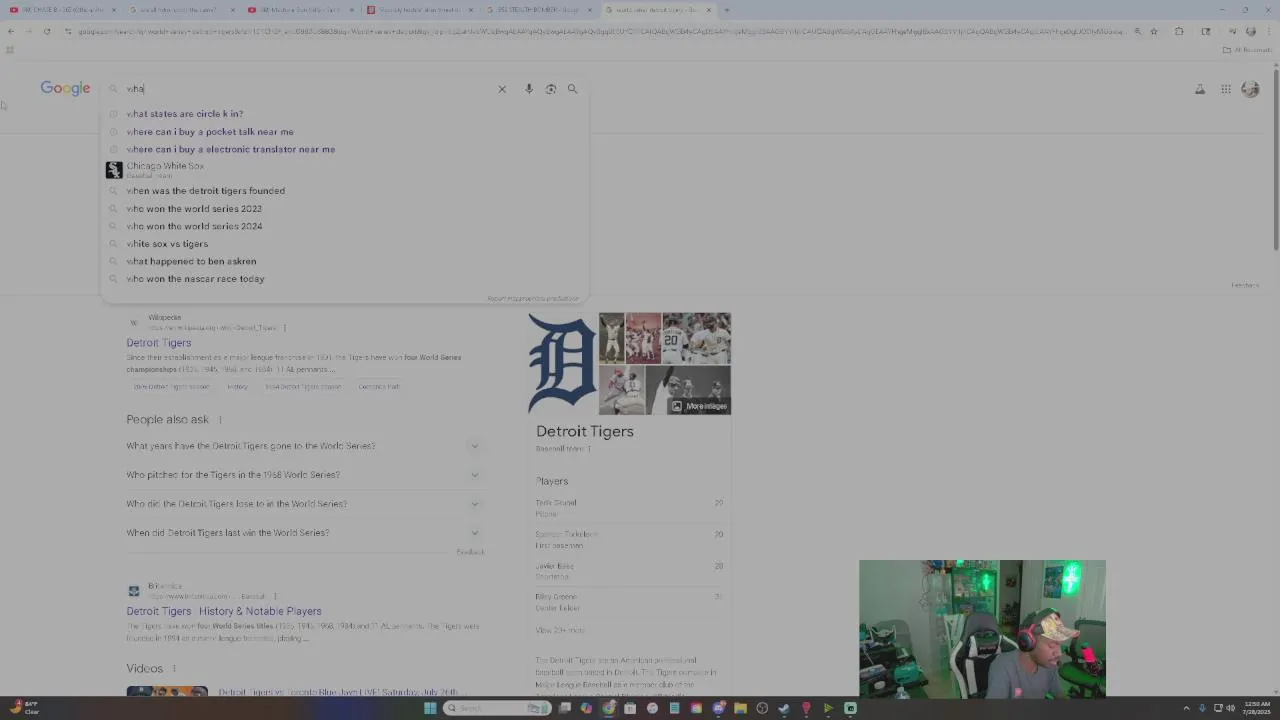Open Chrome from the taskbar
This screenshot has height=720, width=1280.
pos(608,708)
